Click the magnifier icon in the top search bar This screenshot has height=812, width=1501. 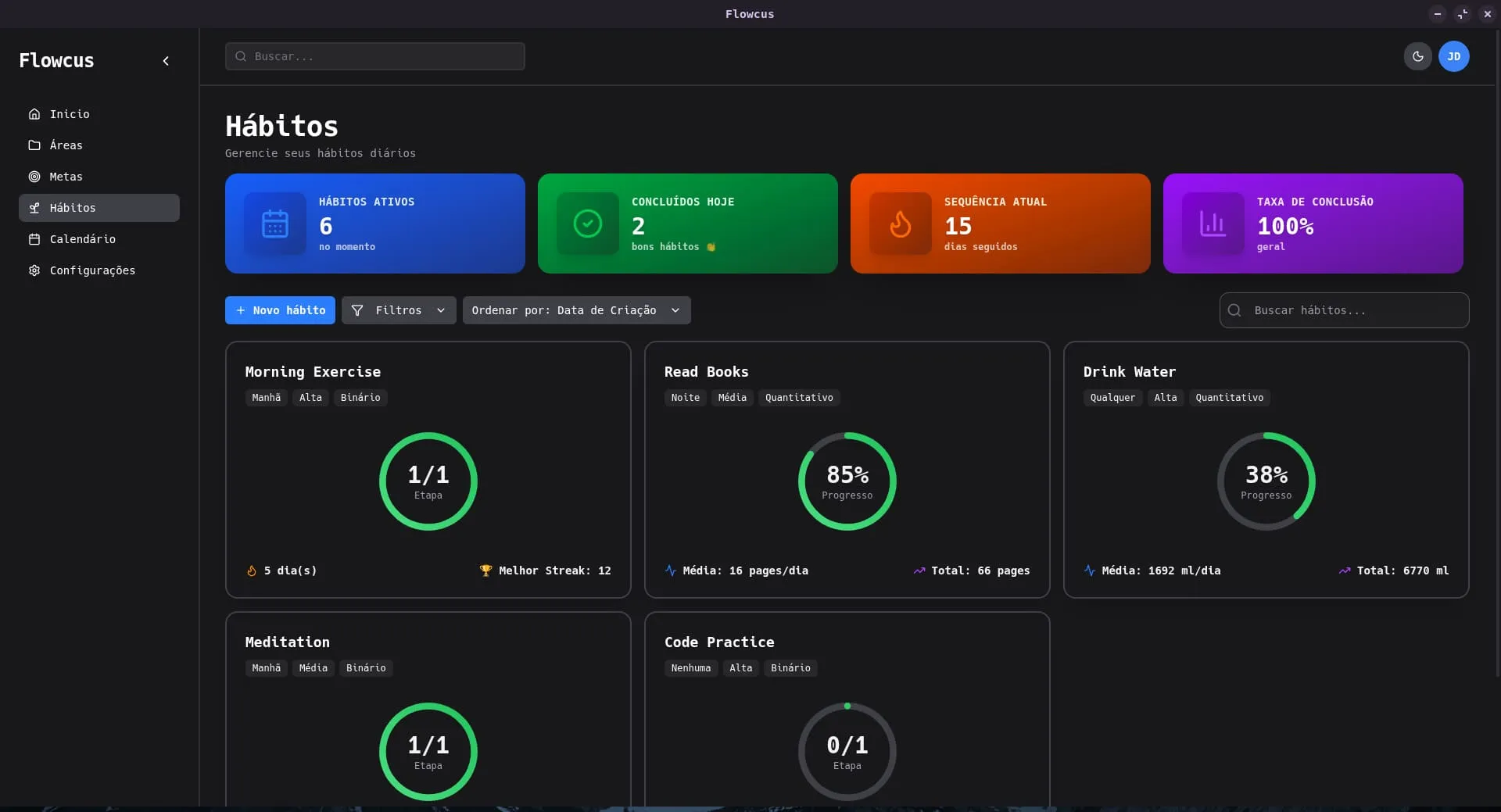tap(241, 56)
